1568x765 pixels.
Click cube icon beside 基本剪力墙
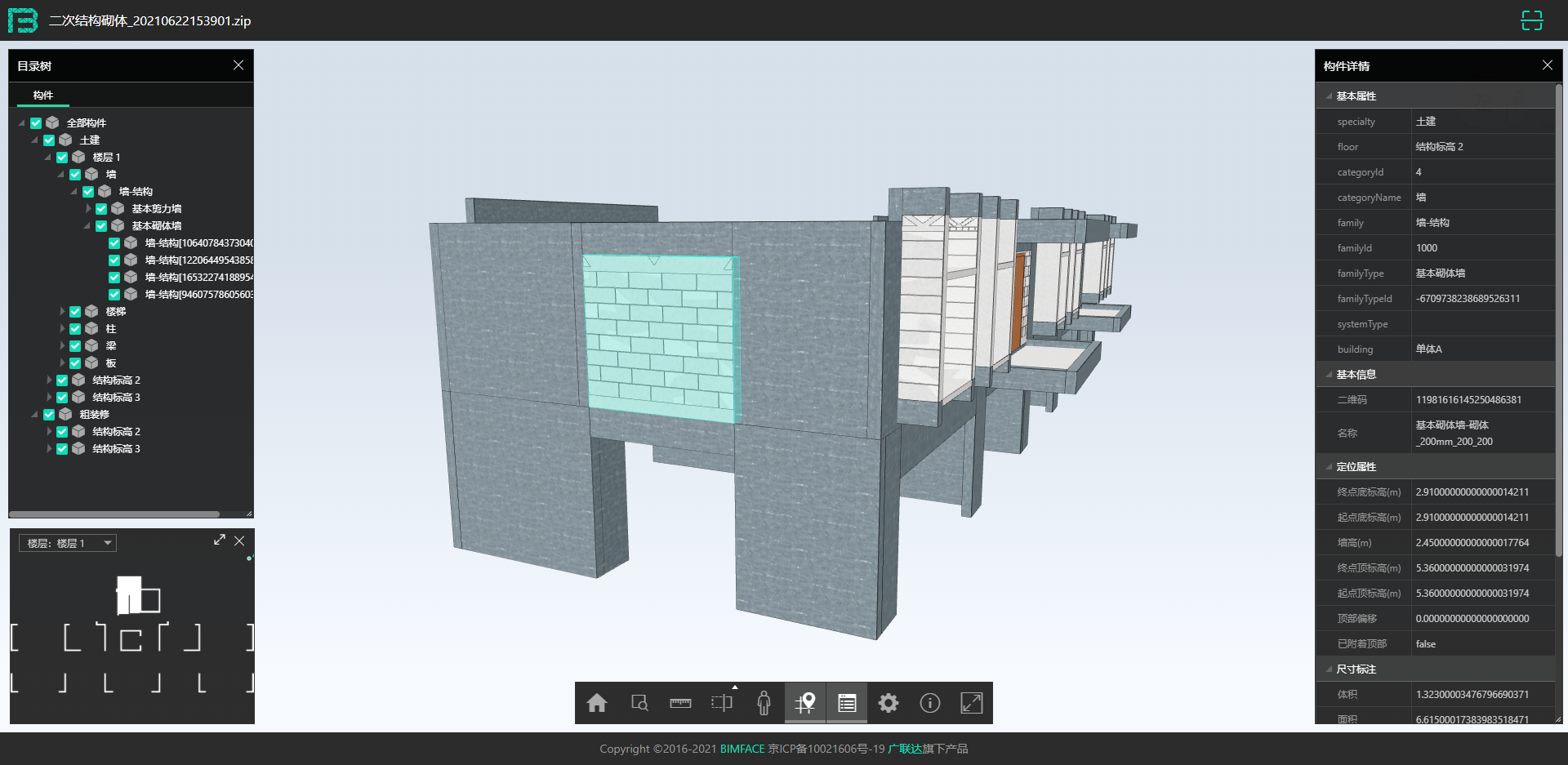point(118,208)
